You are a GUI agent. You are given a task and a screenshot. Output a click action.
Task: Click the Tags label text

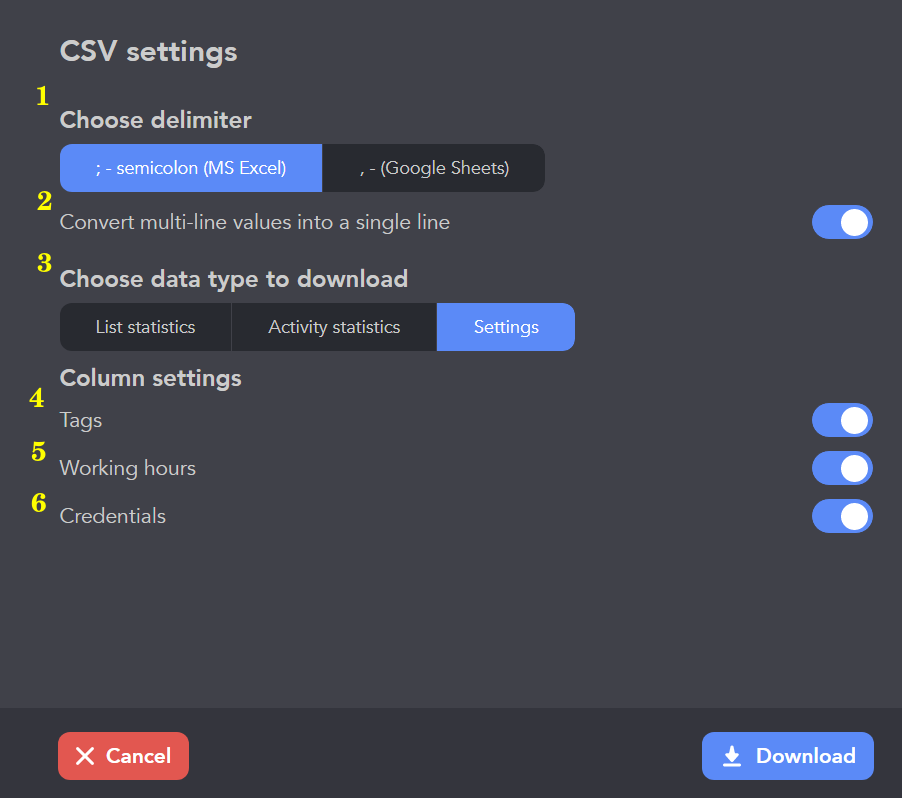(81, 421)
